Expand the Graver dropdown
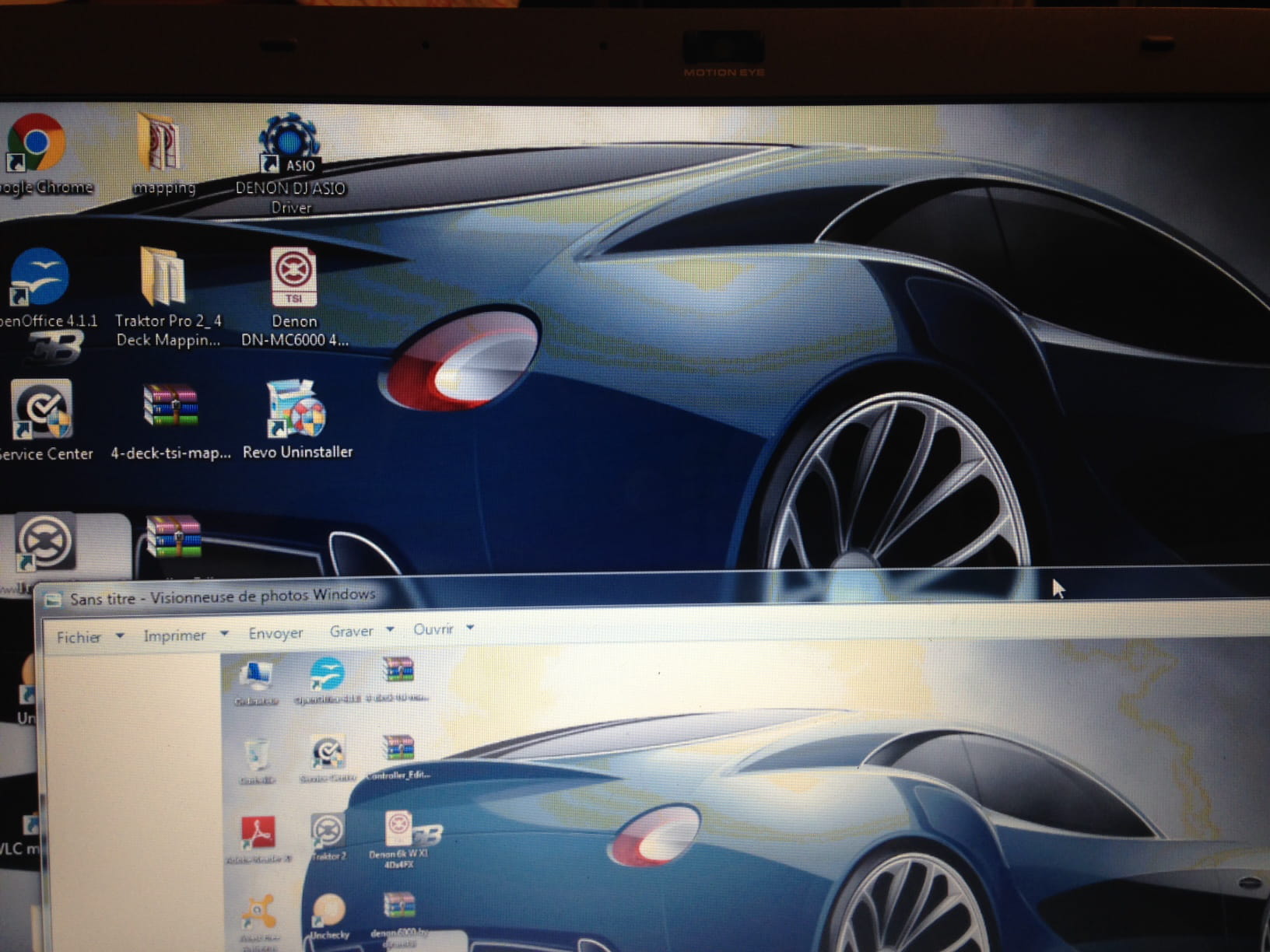 [390, 630]
